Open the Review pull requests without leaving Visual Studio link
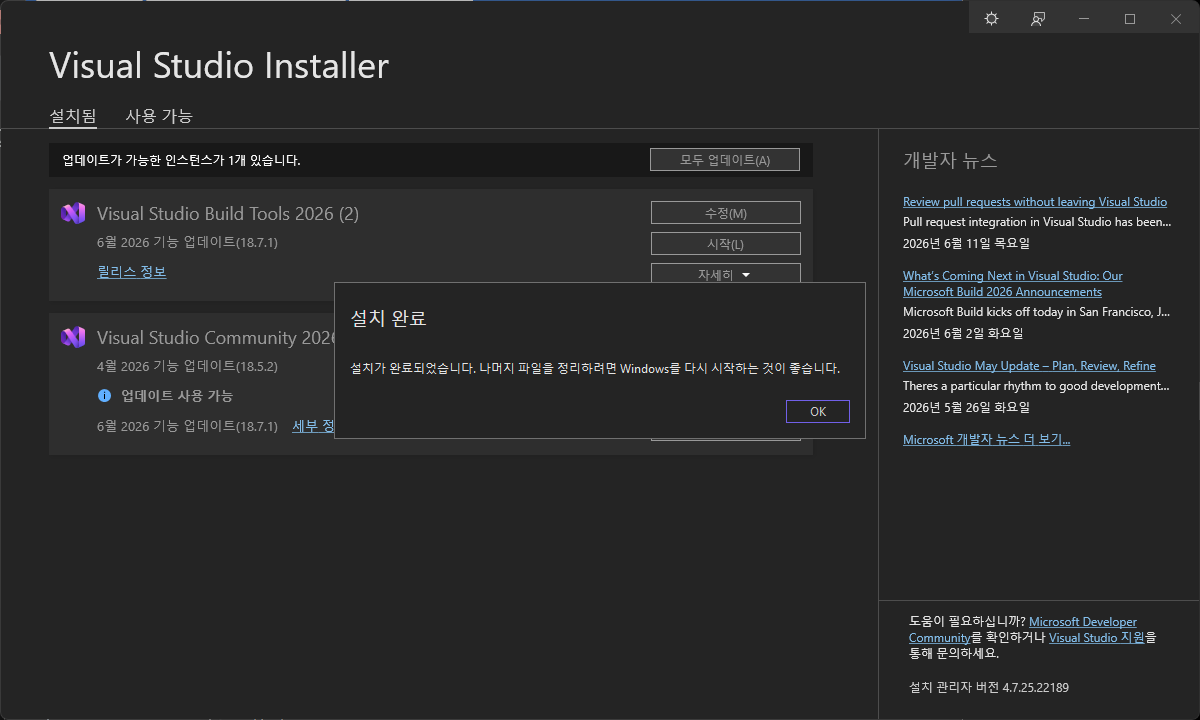The height and width of the screenshot is (720, 1200). [x=1035, y=202]
